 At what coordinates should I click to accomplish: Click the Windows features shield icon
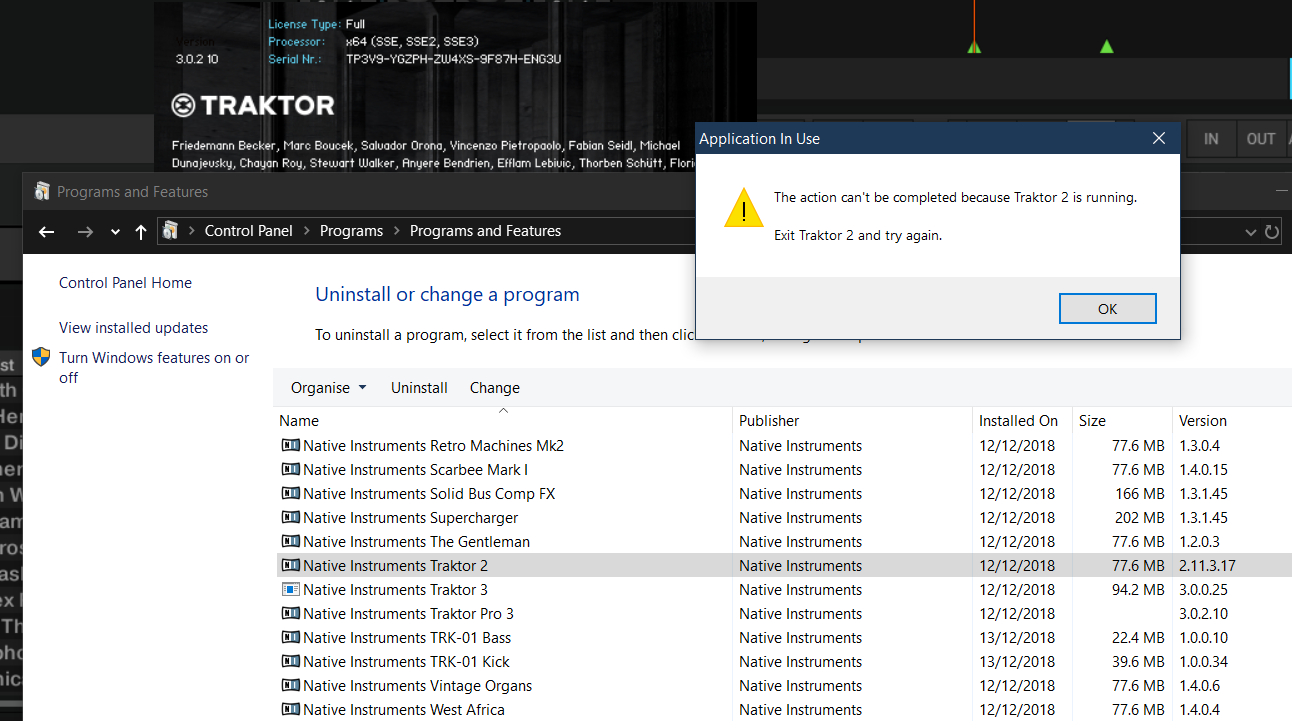click(x=41, y=358)
